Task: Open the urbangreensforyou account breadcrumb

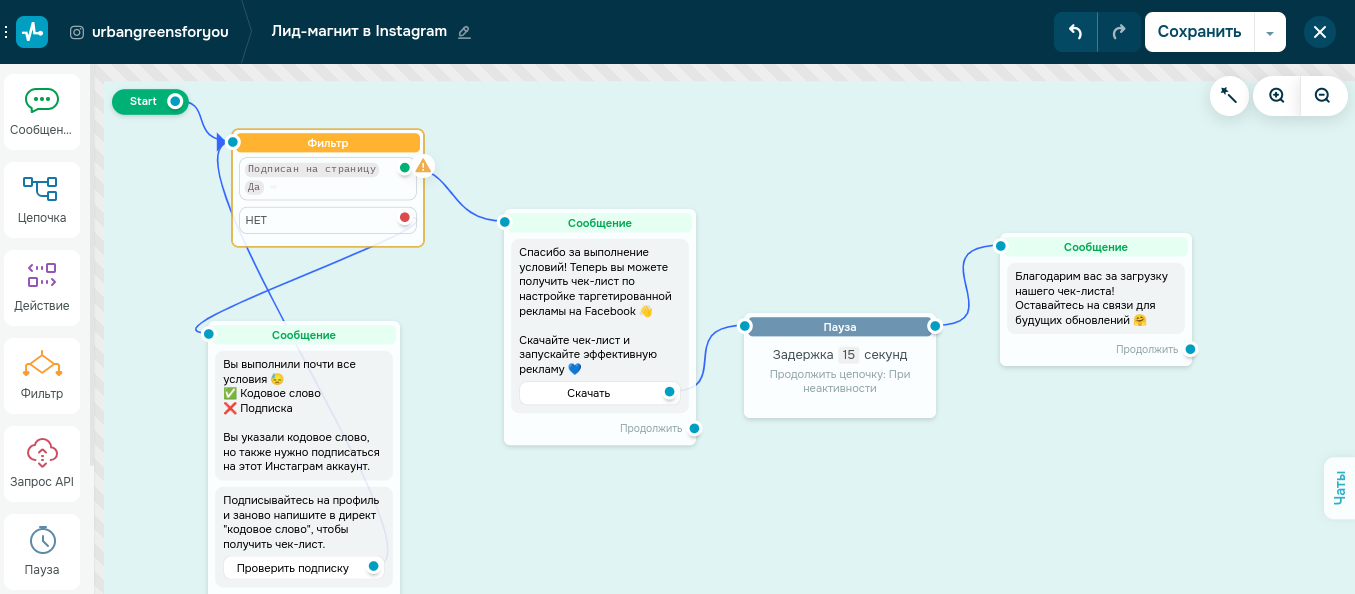Action: 160,32
